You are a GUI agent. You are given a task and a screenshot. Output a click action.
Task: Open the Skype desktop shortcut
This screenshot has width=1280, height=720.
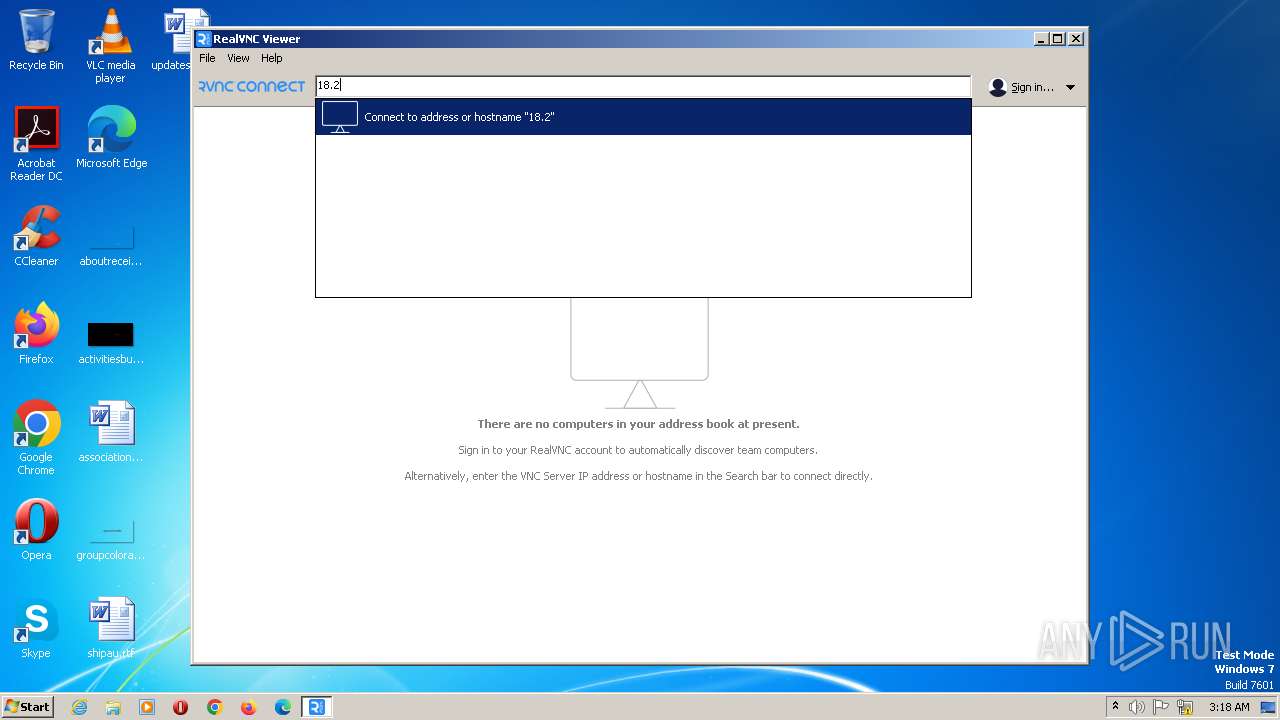(x=36, y=628)
